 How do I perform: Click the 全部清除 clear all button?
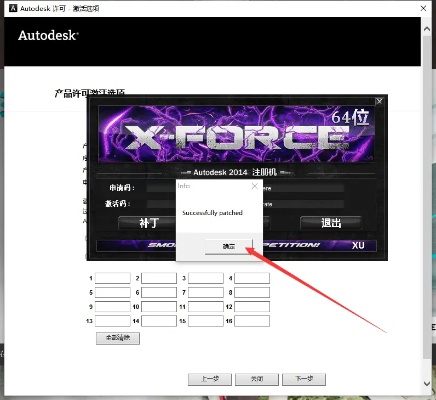[118, 338]
